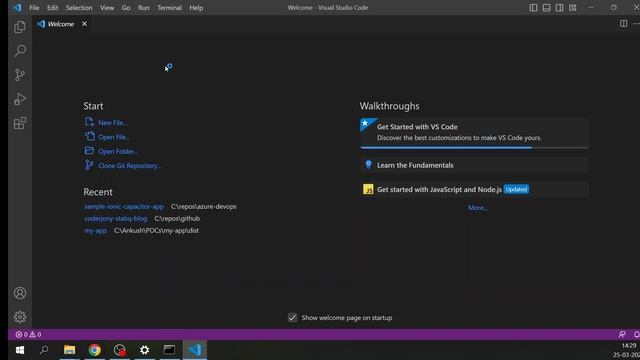
Task: Open the Explorer view in activity bar
Action: pos(20,27)
